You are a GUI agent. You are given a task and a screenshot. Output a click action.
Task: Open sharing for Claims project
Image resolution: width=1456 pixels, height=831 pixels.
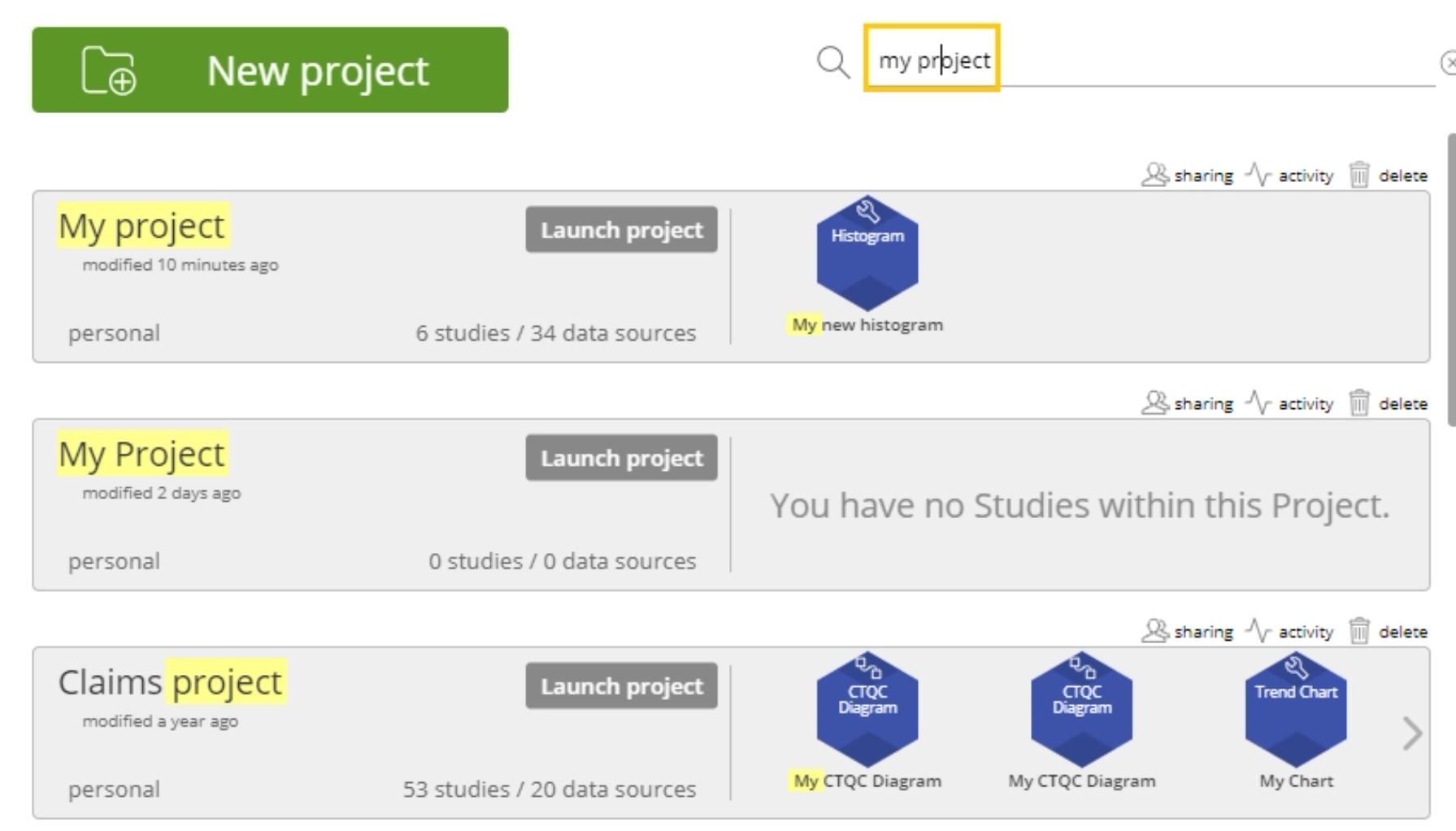tap(1188, 632)
